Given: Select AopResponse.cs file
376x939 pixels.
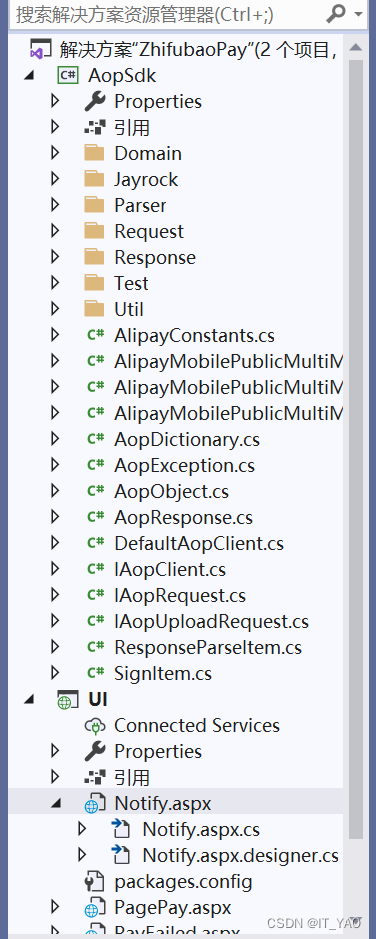Looking at the screenshot, I should (x=183, y=517).
